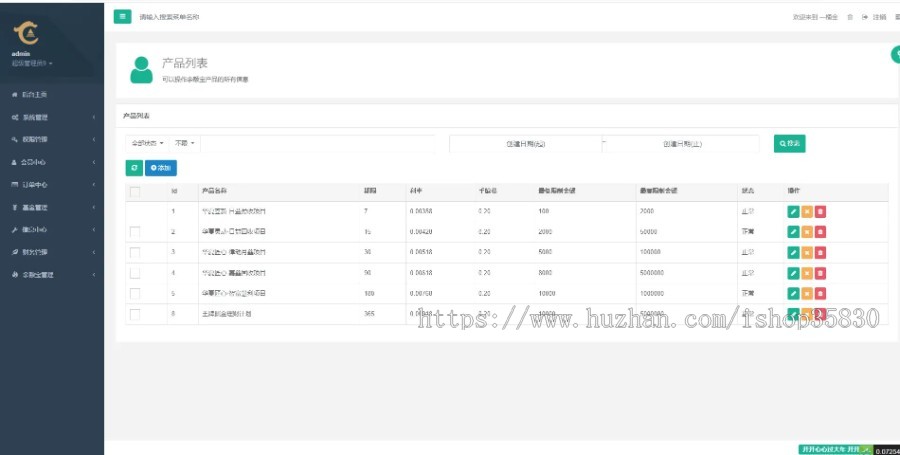Click the 注销 logout link
Image resolution: width=900 pixels, height=455 pixels.
point(879,17)
